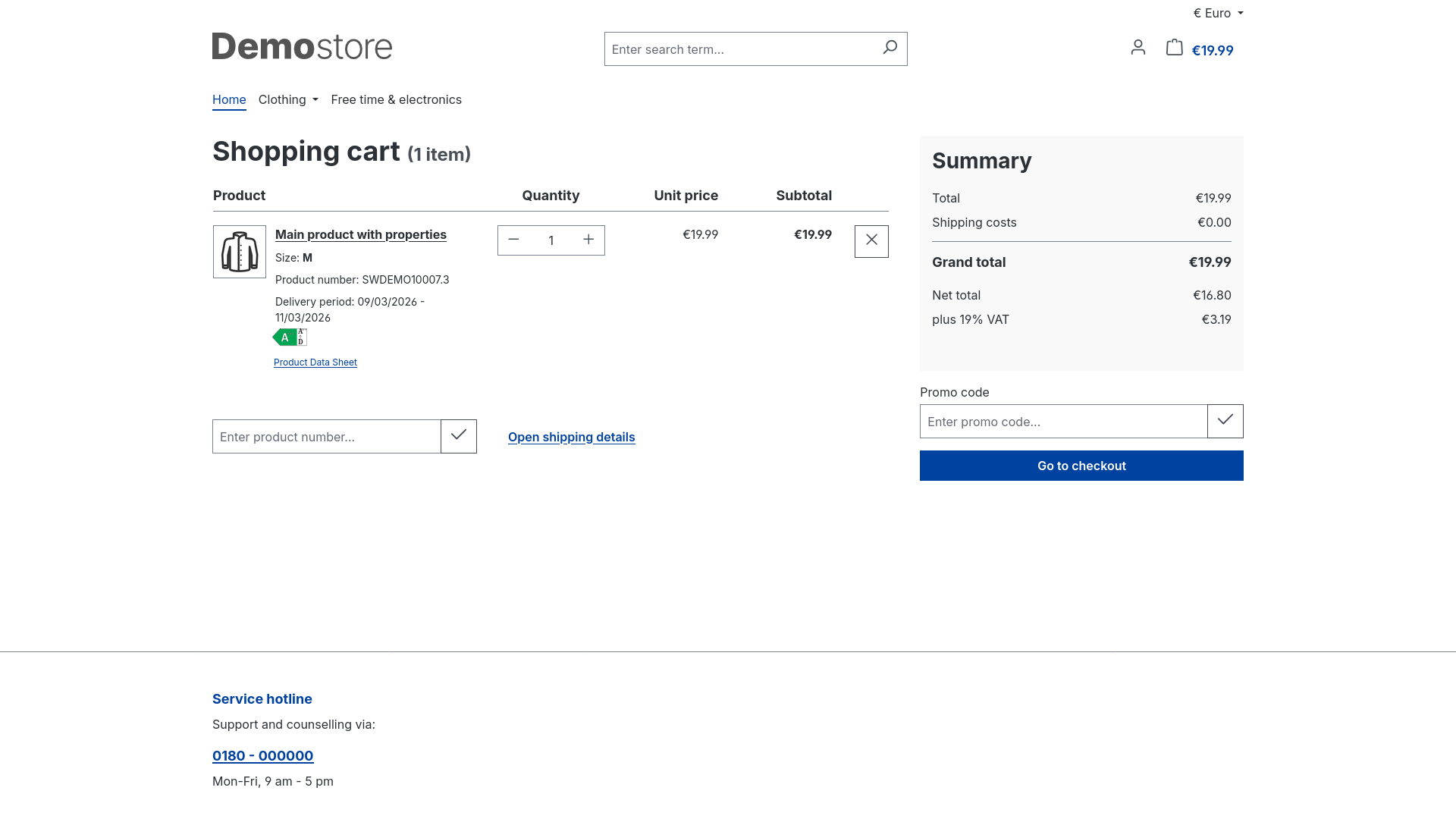Remove the item with X button
The image size is (1456, 819).
871,240
